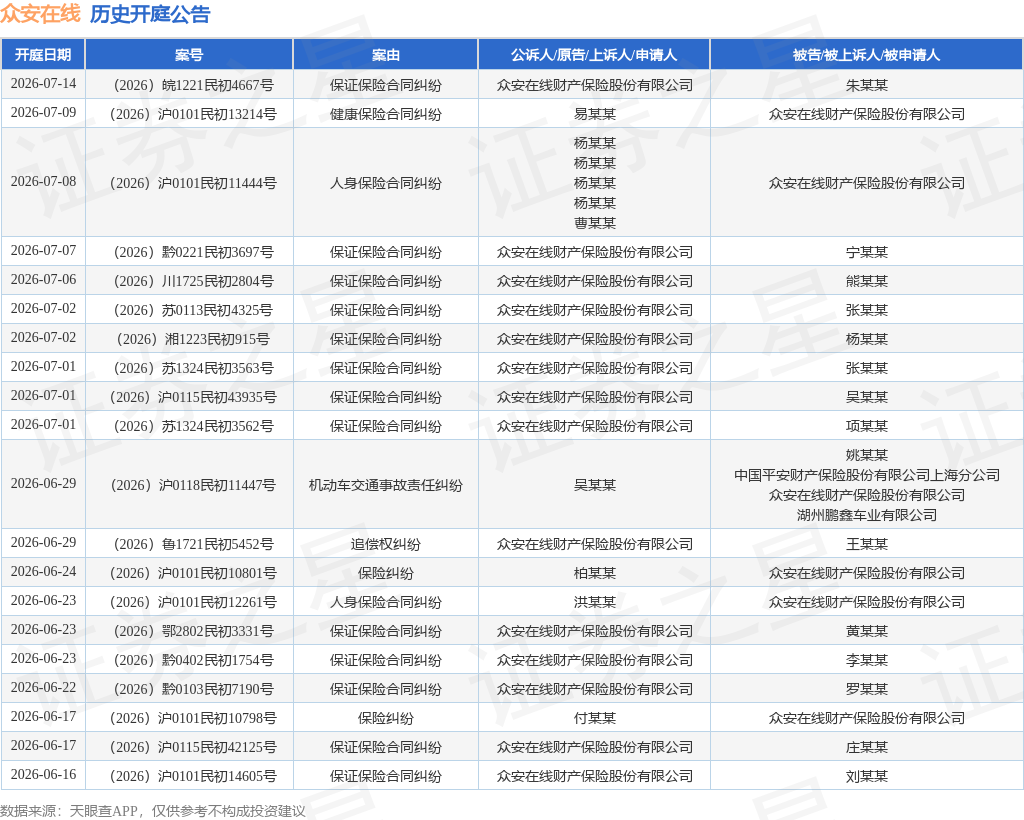The image size is (1024, 820).
Task: Select the 2026-07-08 date cell
Action: click(x=43, y=181)
